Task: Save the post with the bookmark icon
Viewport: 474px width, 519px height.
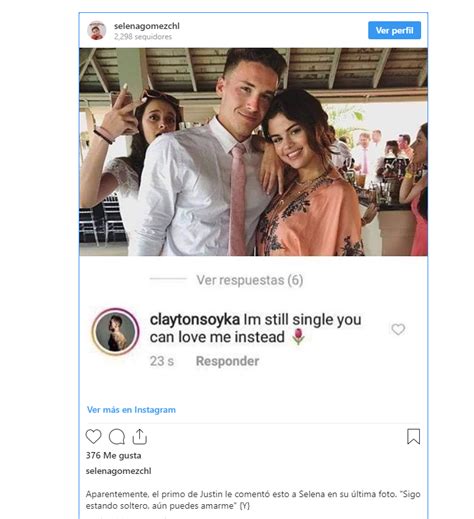Action: (x=413, y=437)
